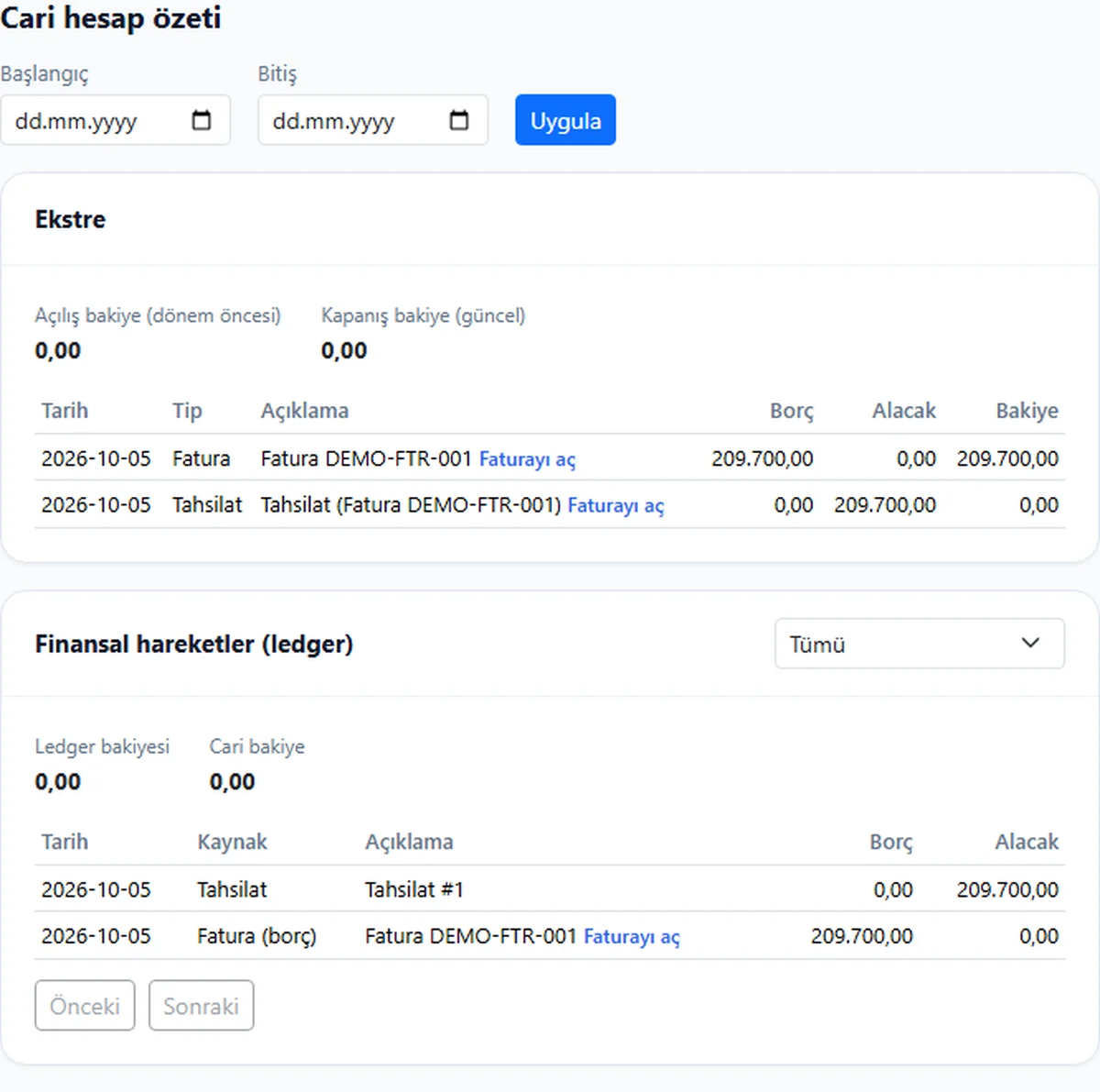Image resolution: width=1100 pixels, height=1092 pixels.
Task: Select the Ekstre section heading
Action: pos(71,220)
